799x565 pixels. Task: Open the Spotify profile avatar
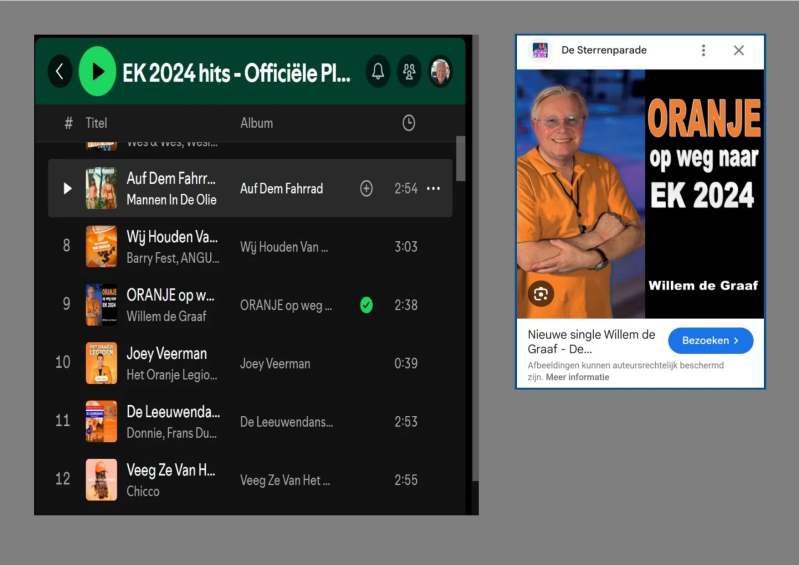(x=440, y=71)
